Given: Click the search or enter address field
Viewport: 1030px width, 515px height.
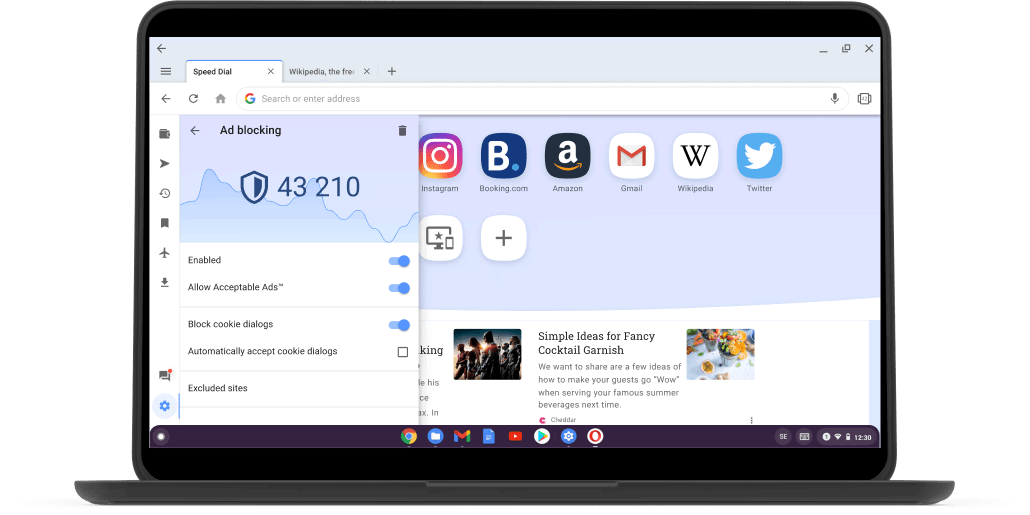Looking at the screenshot, I should [x=540, y=99].
